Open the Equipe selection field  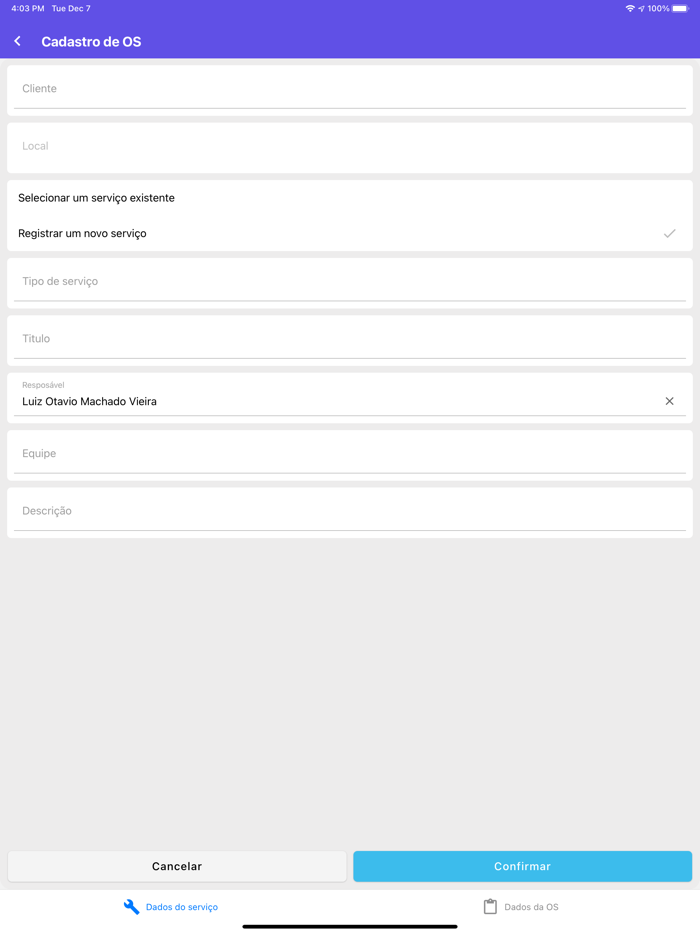pos(350,454)
